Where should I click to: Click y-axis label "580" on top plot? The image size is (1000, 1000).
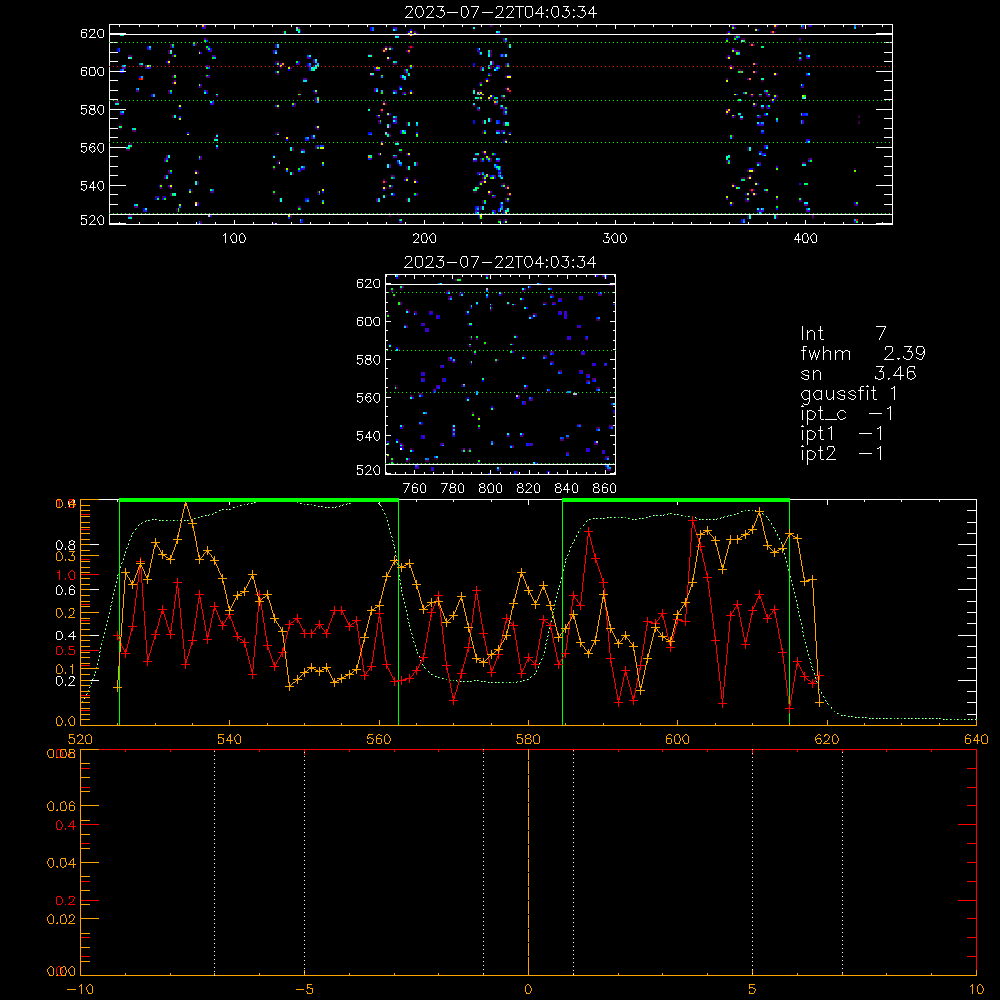point(92,110)
